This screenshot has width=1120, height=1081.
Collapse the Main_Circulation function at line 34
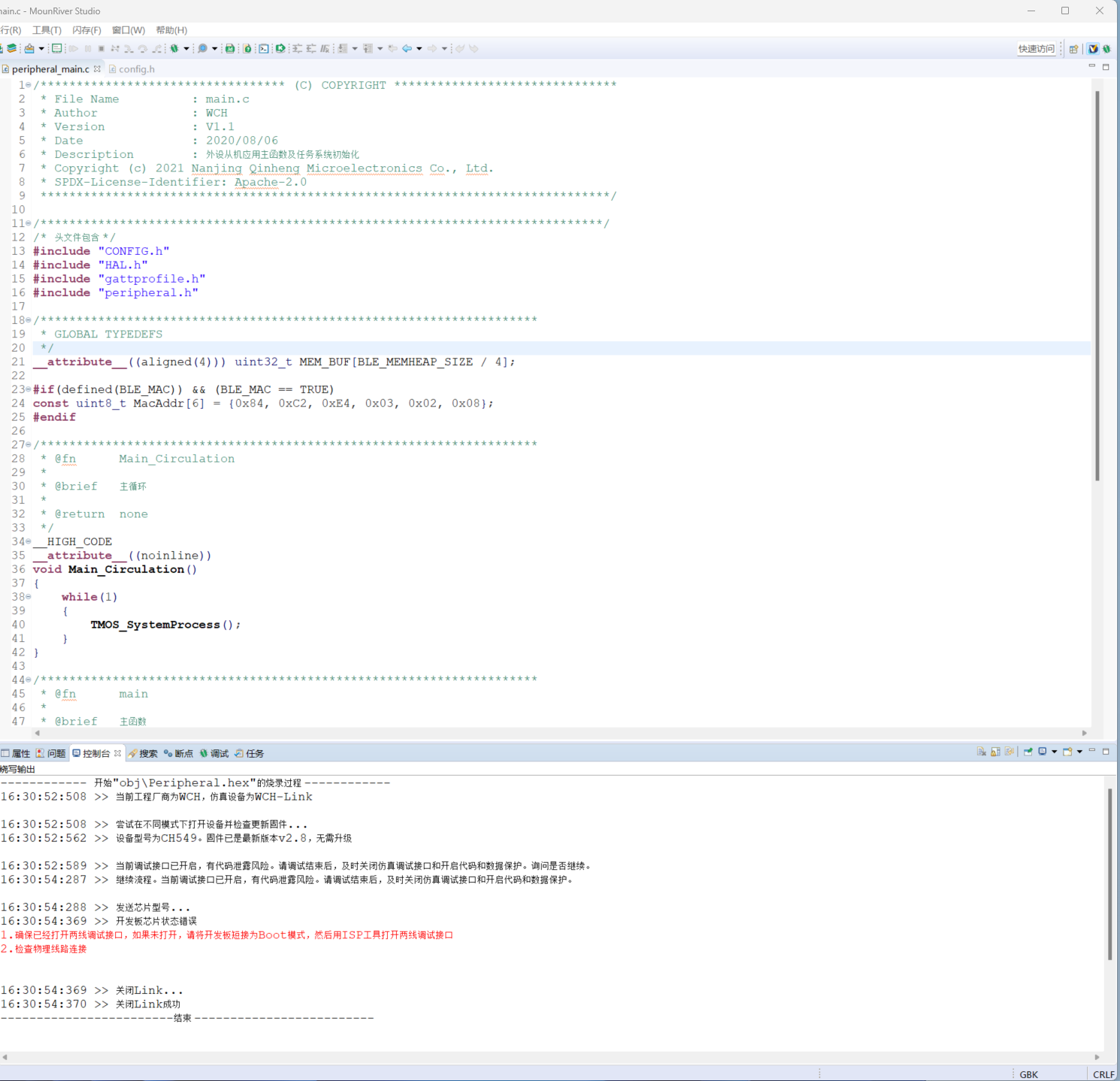29,541
